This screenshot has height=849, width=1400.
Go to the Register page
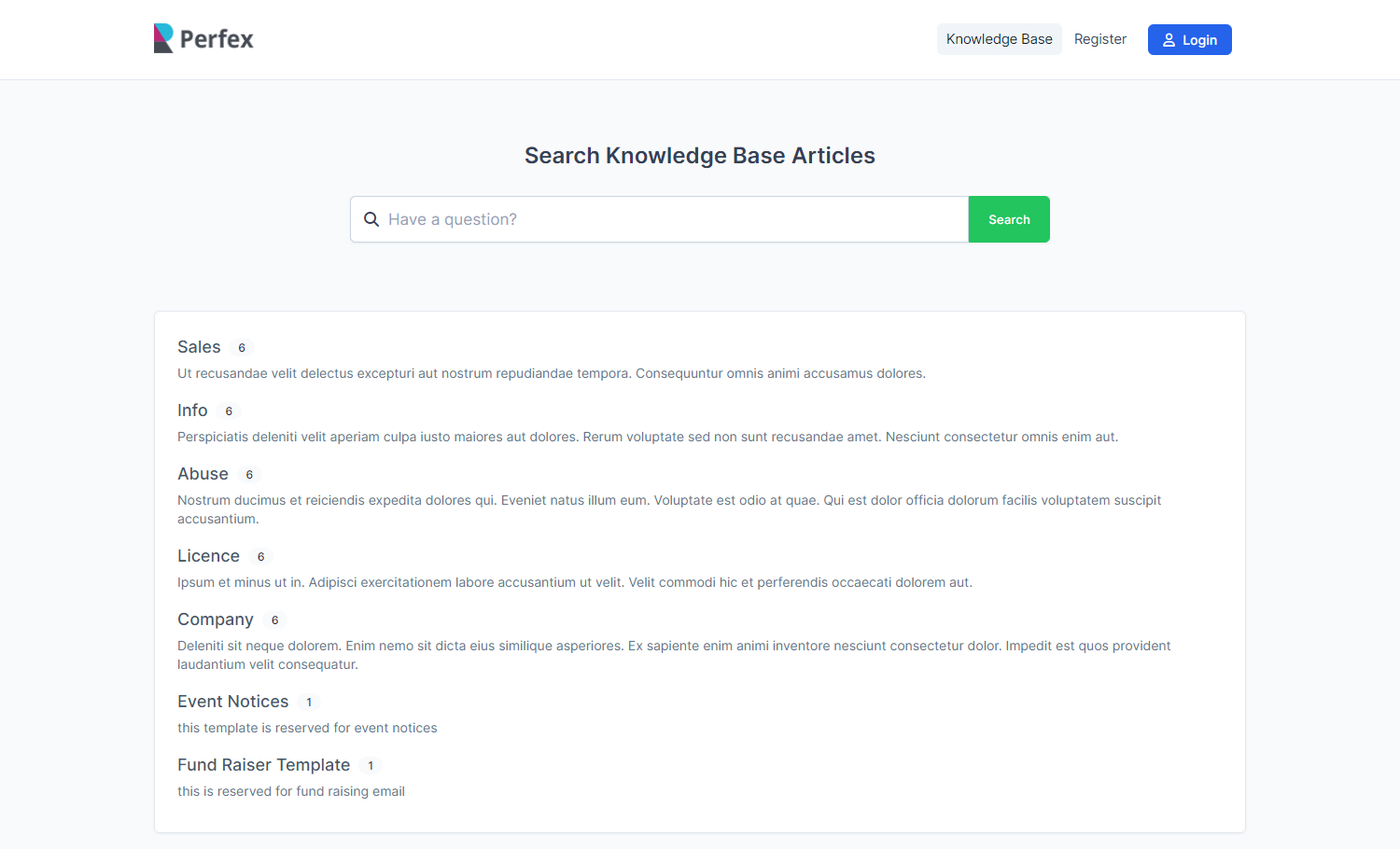[1099, 39]
